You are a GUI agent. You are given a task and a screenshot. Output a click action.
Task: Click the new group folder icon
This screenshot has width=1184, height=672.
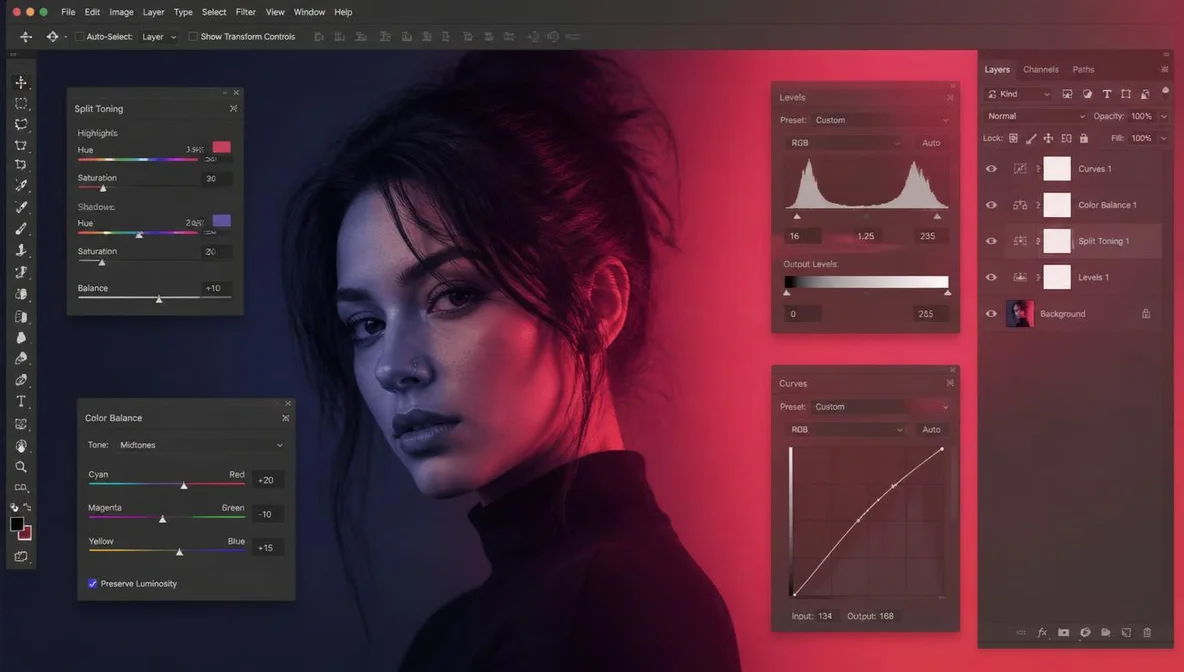1105,633
